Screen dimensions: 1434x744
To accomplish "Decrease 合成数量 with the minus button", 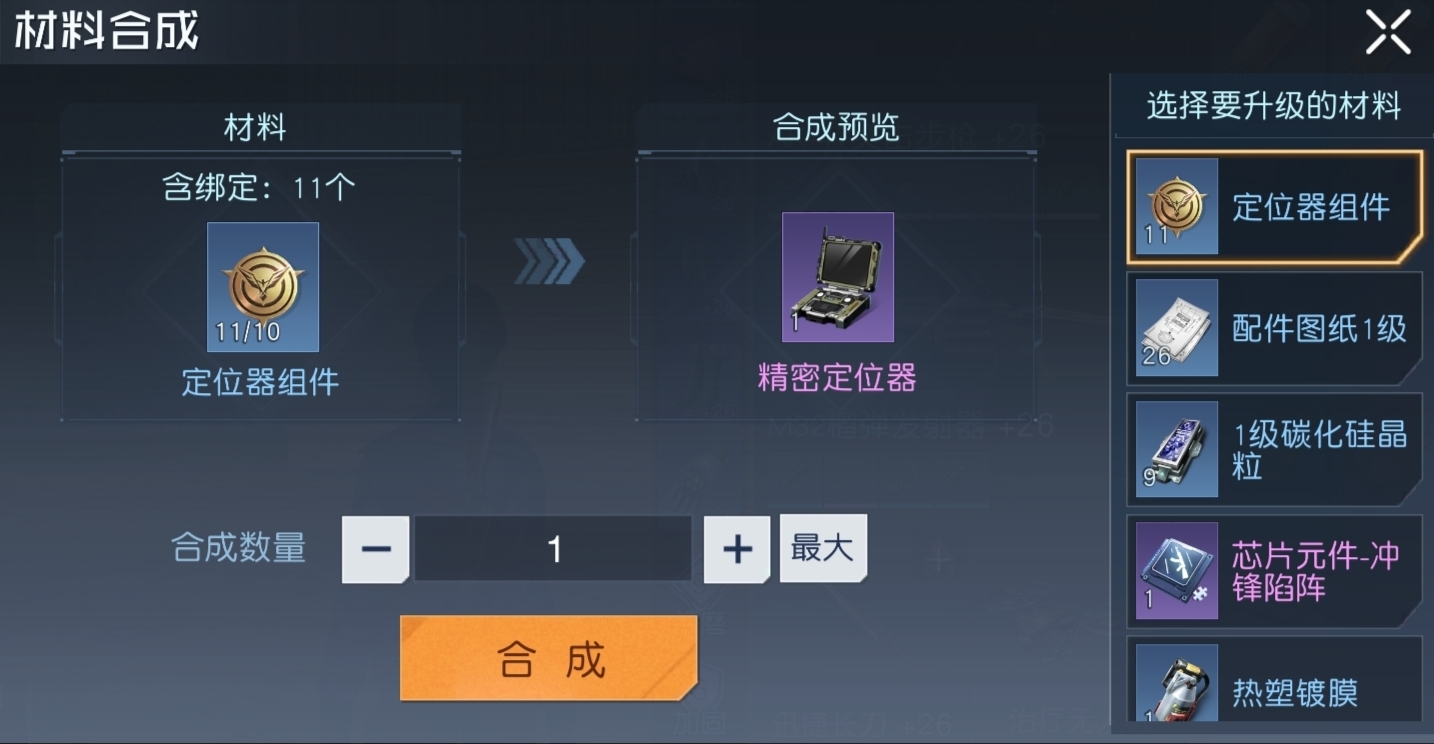I will pyautogui.click(x=376, y=549).
